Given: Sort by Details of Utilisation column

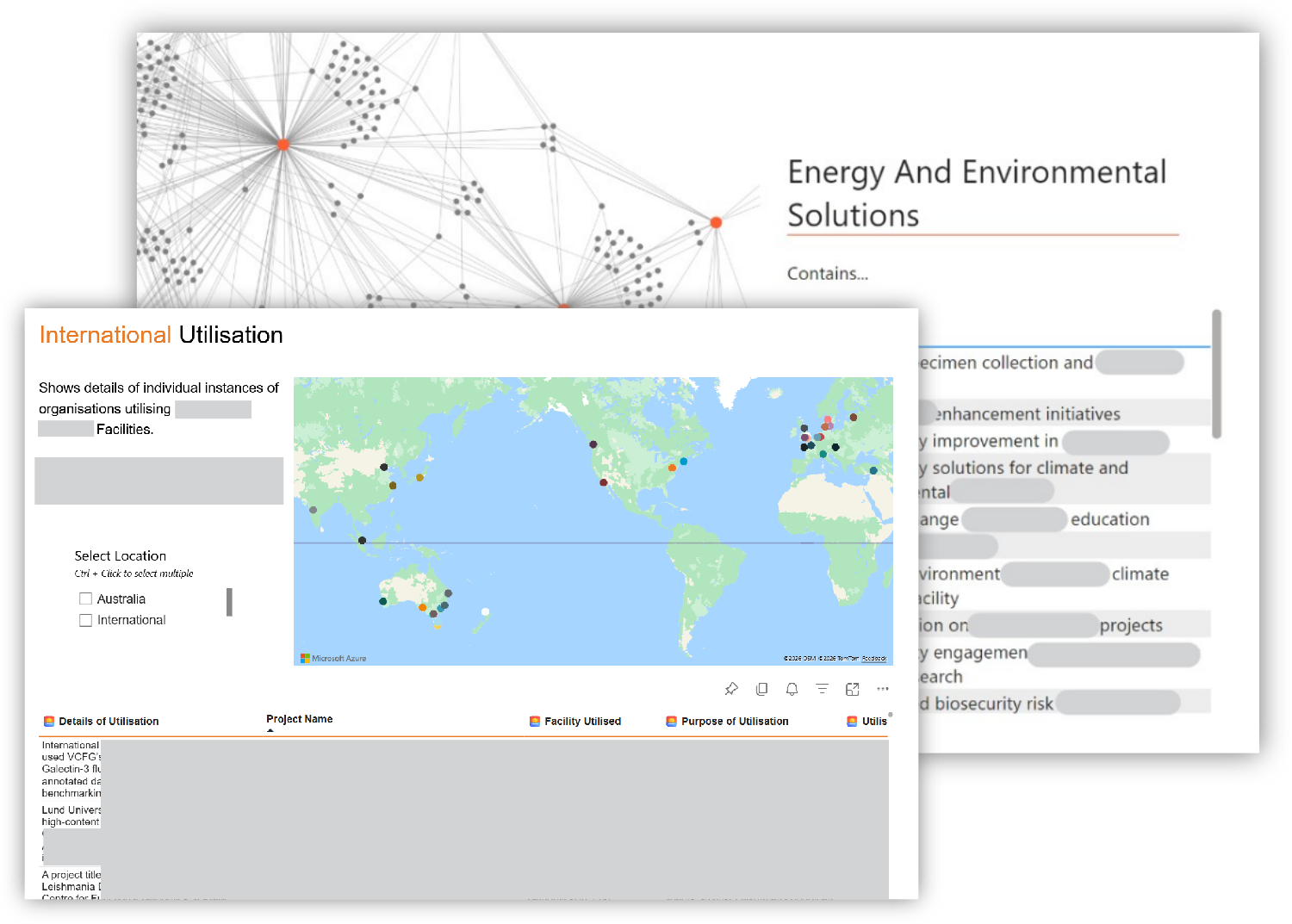Looking at the screenshot, I should 109,722.
